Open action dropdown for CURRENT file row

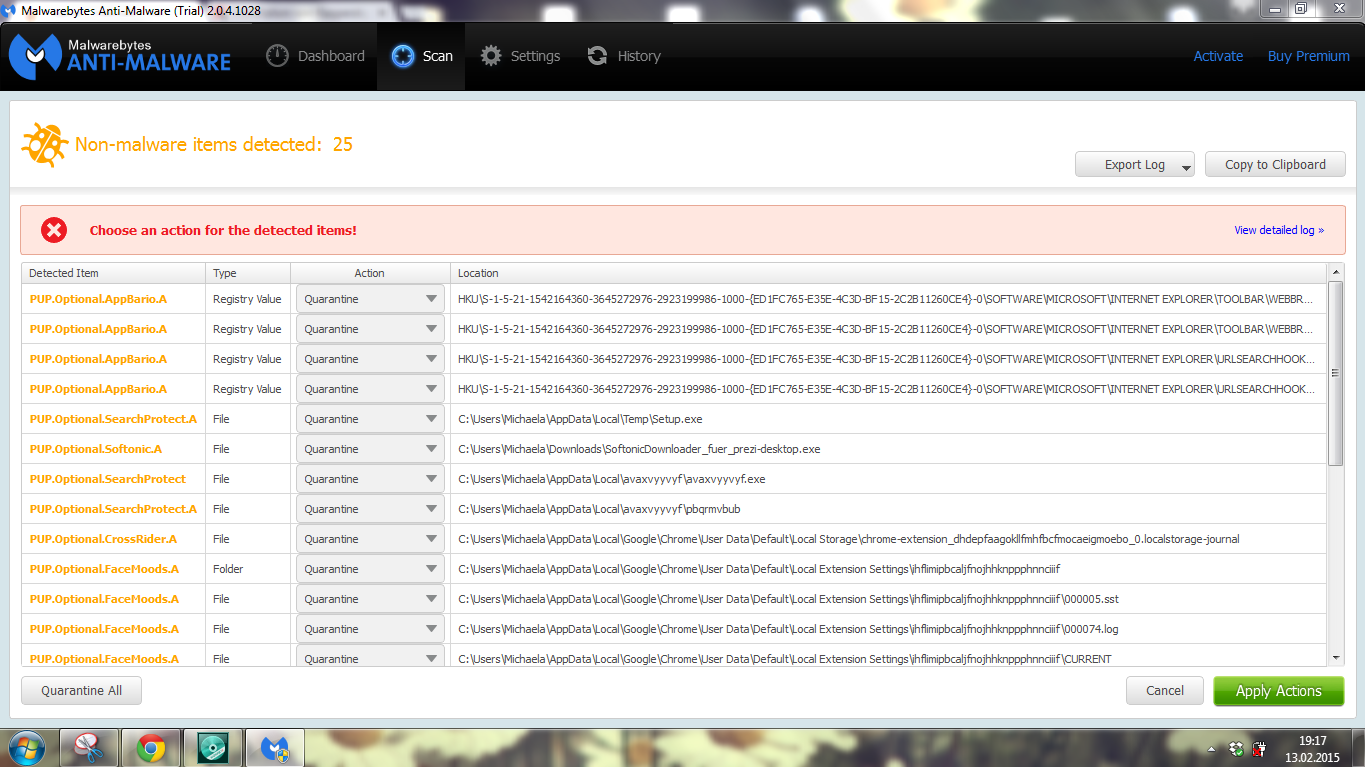[370, 657]
